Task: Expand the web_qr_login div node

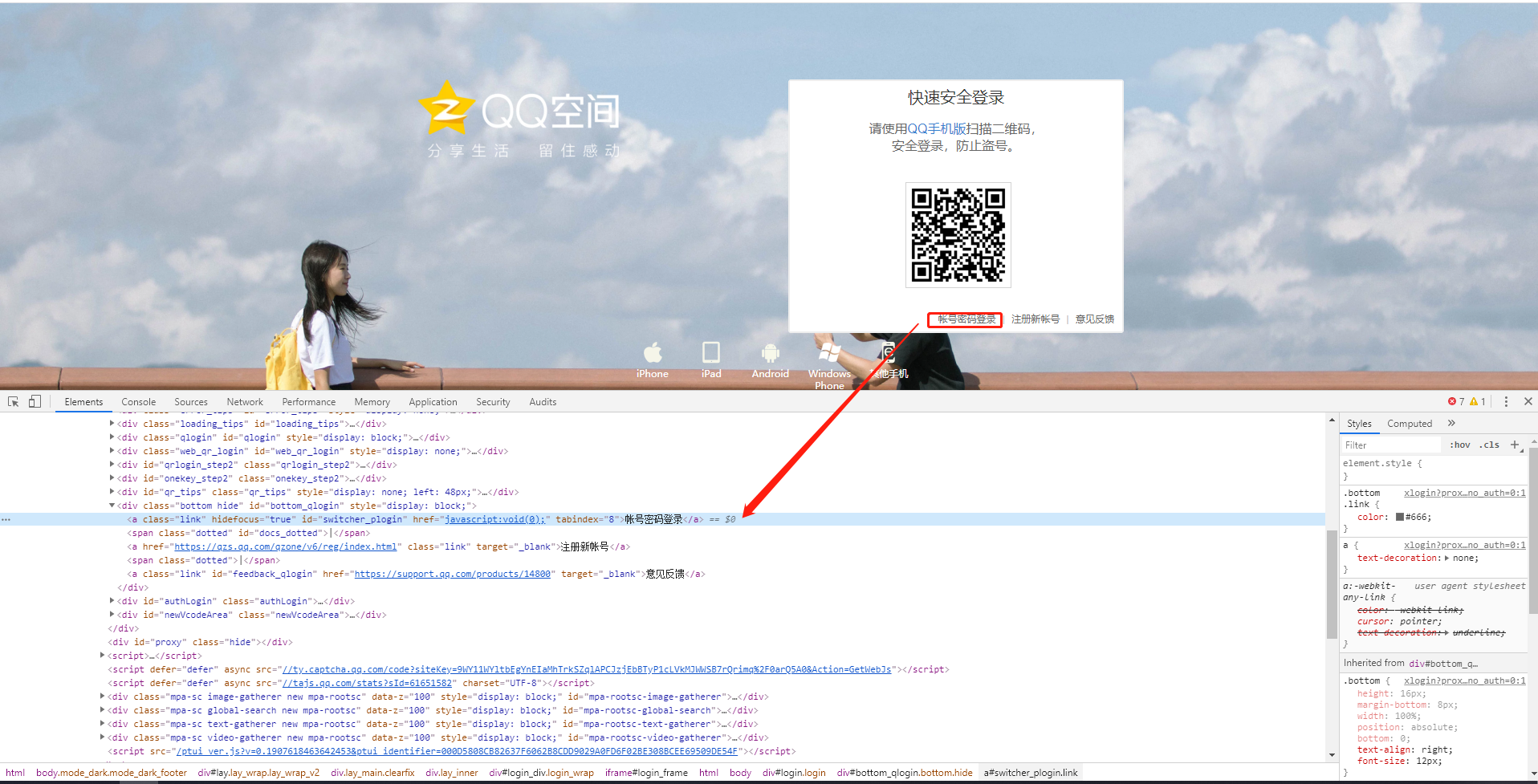Action: (x=112, y=451)
